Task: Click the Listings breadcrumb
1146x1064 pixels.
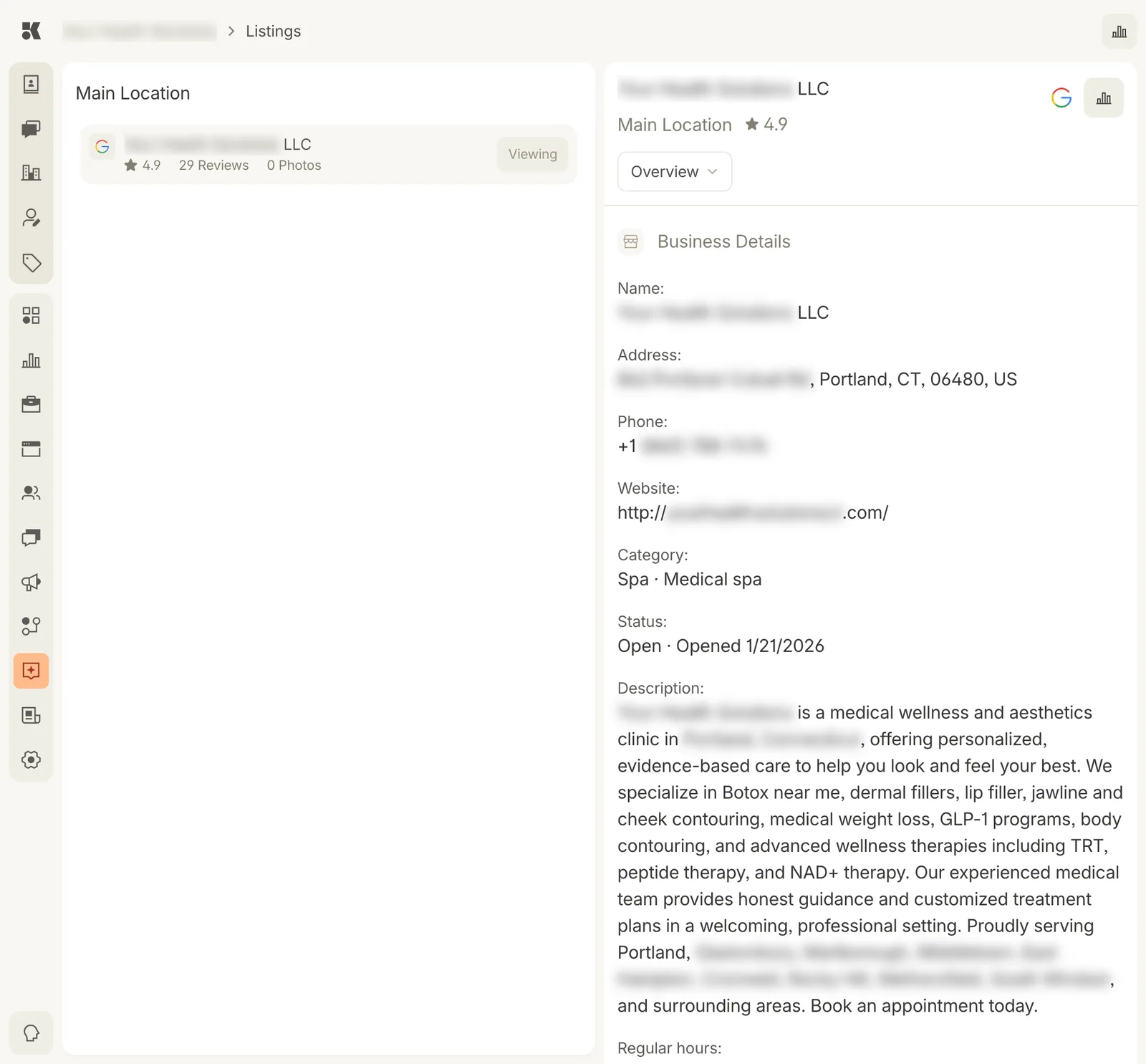Action: tap(274, 31)
